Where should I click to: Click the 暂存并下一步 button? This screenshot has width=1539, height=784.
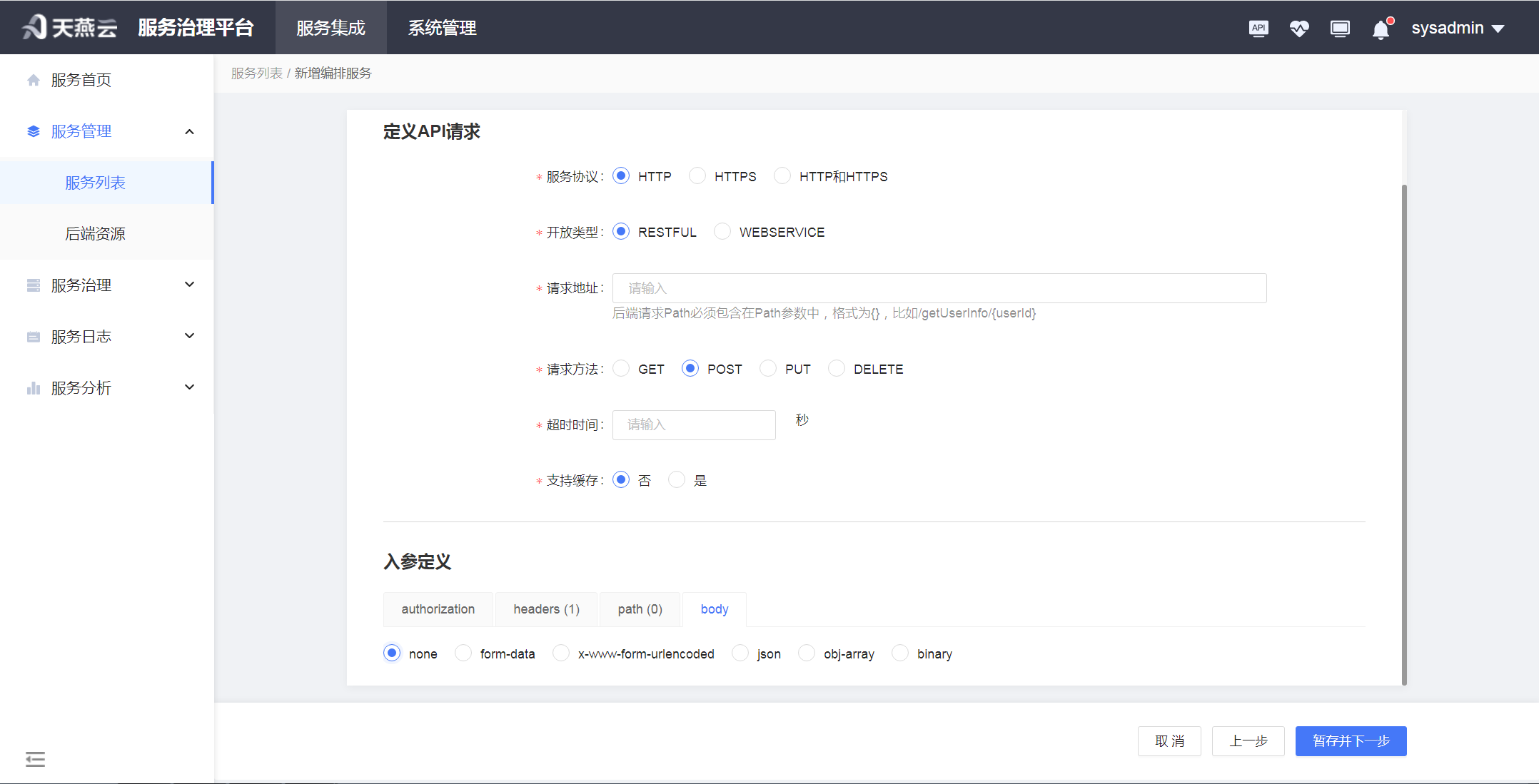tap(1351, 741)
